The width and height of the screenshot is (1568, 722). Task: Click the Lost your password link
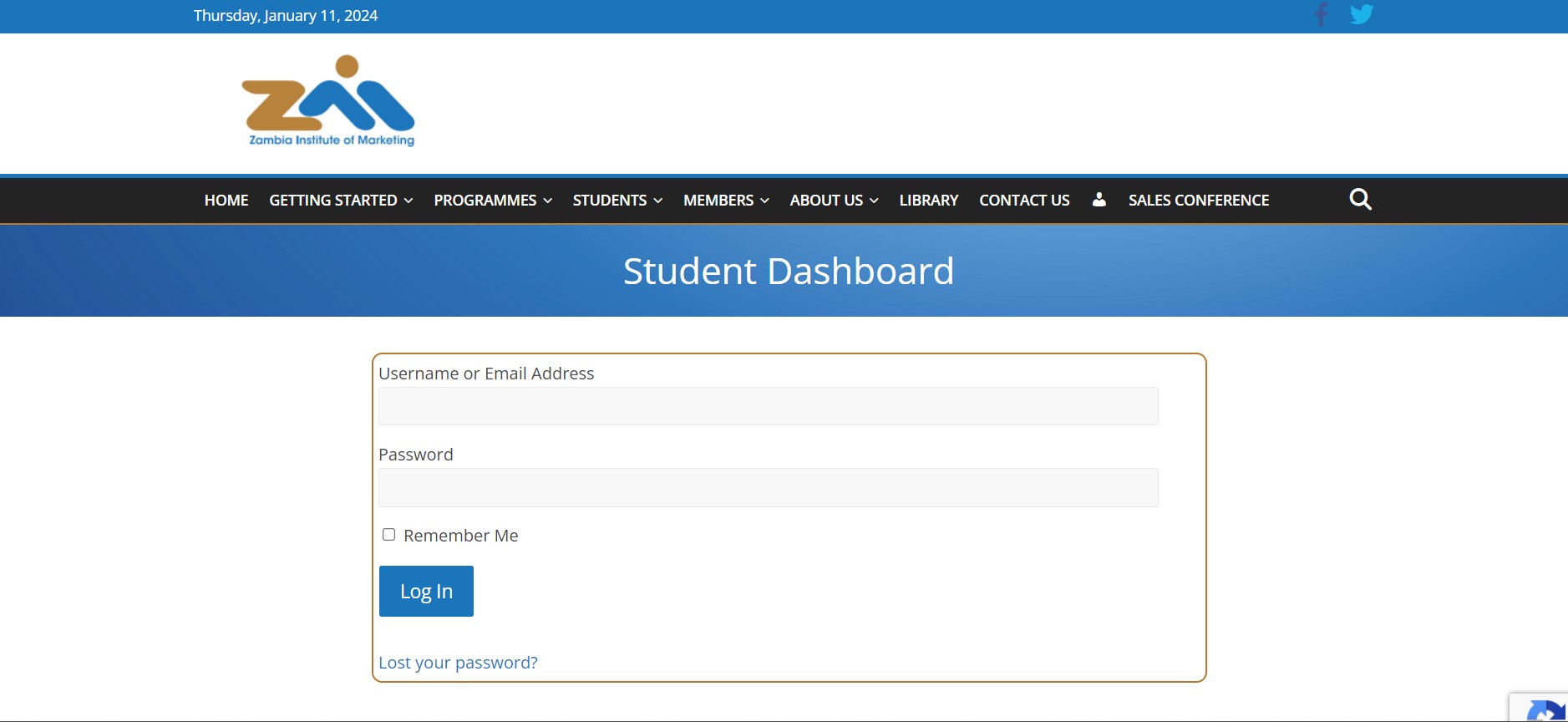[x=458, y=663]
